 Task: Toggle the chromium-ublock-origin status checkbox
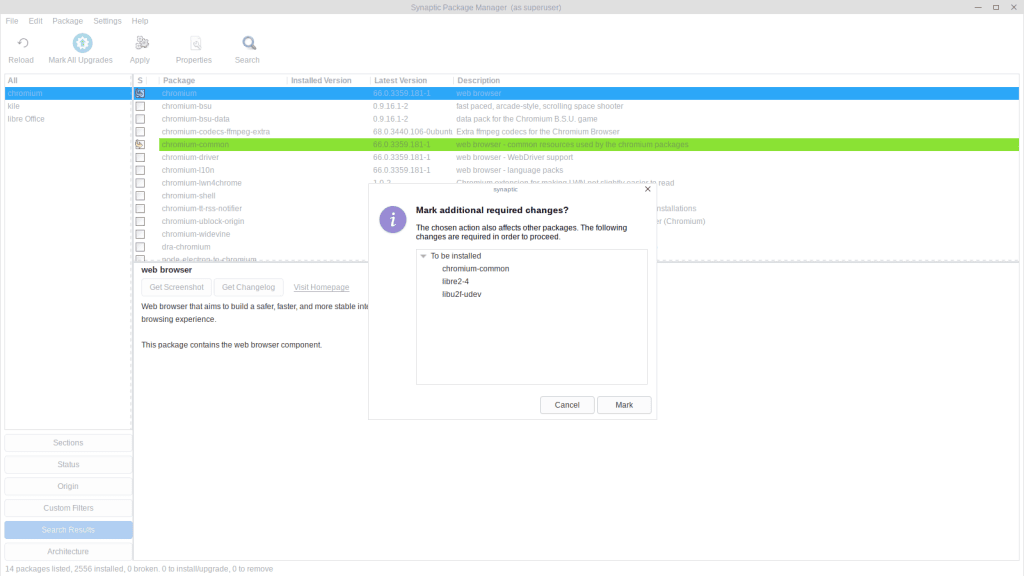(140, 221)
